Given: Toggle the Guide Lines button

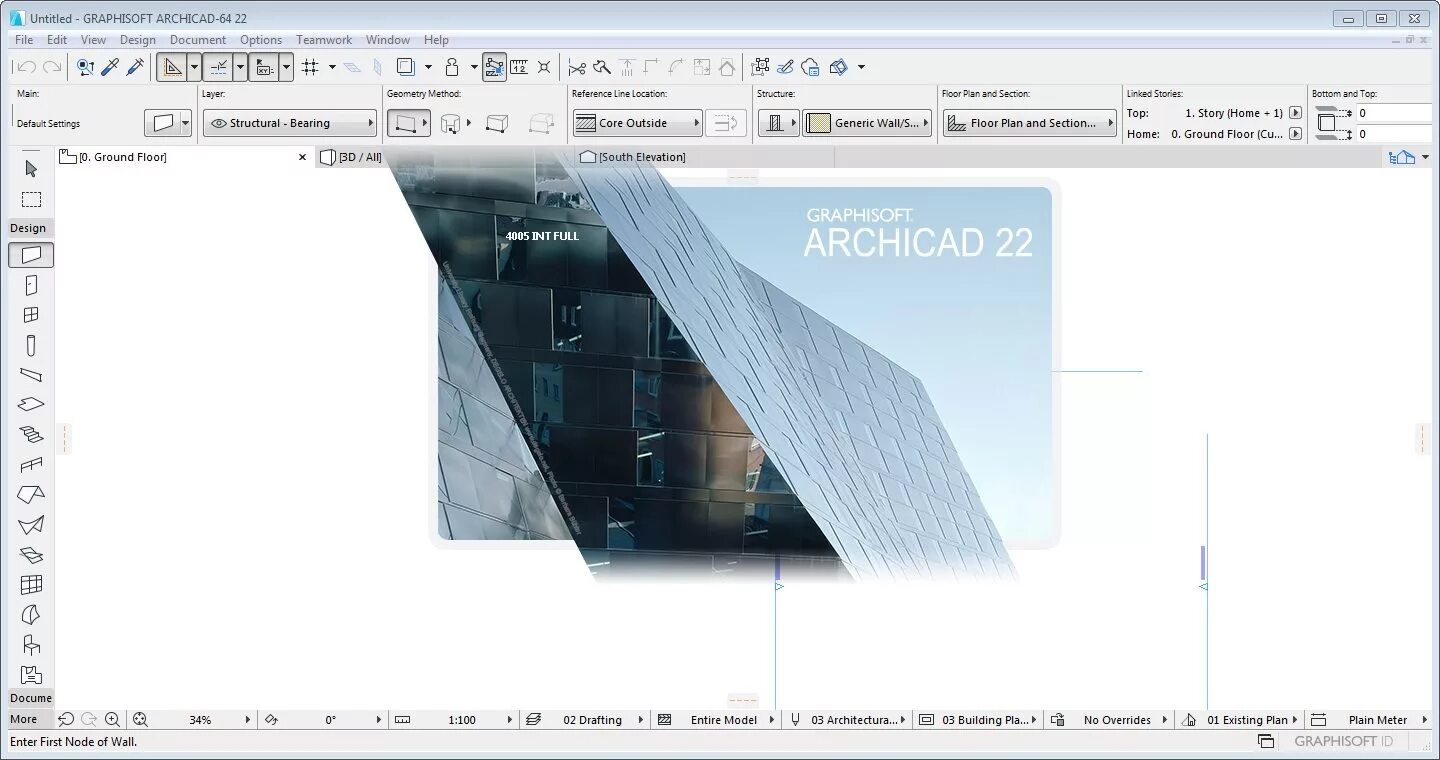Looking at the screenshot, I should (x=172, y=67).
